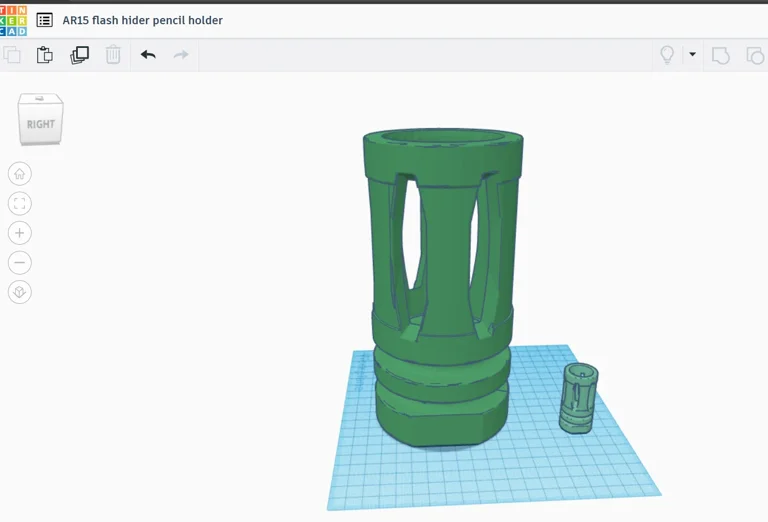This screenshot has height=522, width=768.
Task: Toggle show all with lightbulb icon
Action: tap(667, 55)
